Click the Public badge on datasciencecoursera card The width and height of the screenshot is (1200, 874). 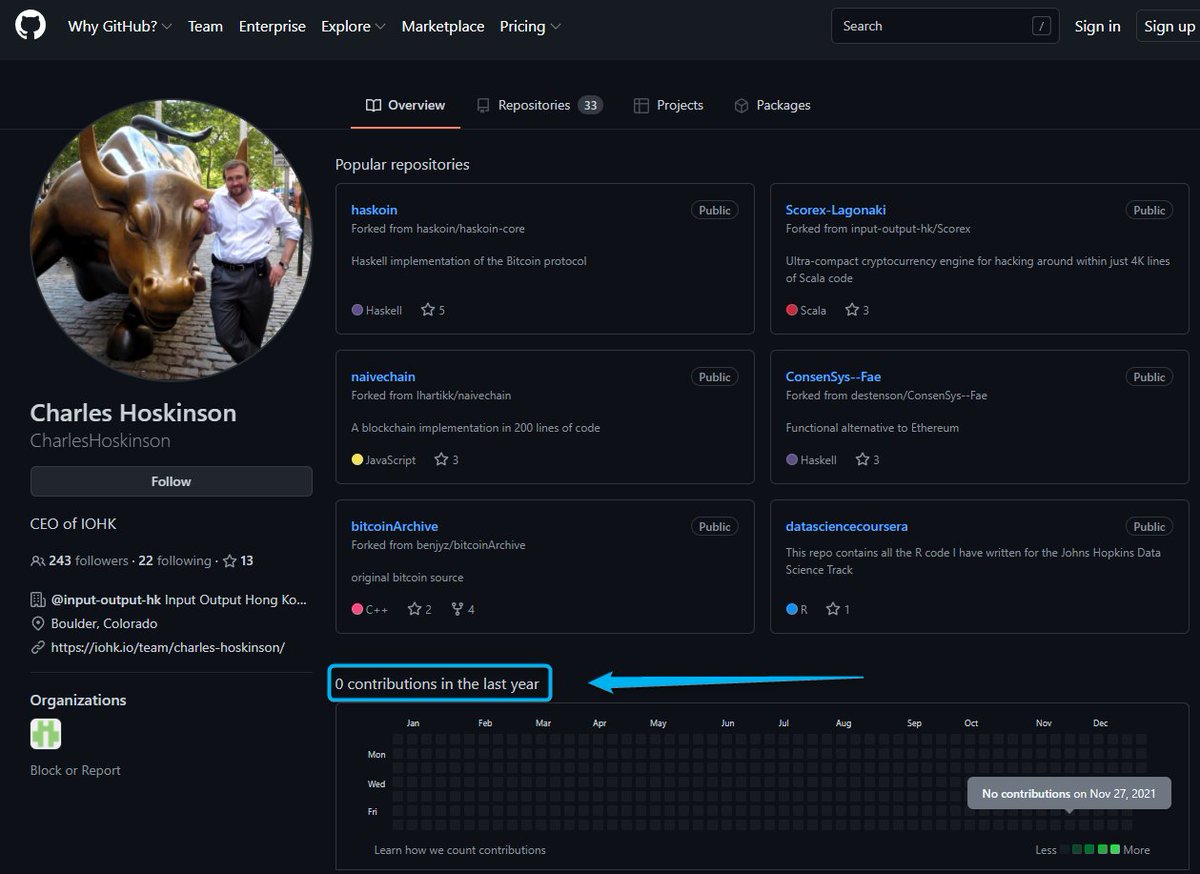tap(1149, 526)
